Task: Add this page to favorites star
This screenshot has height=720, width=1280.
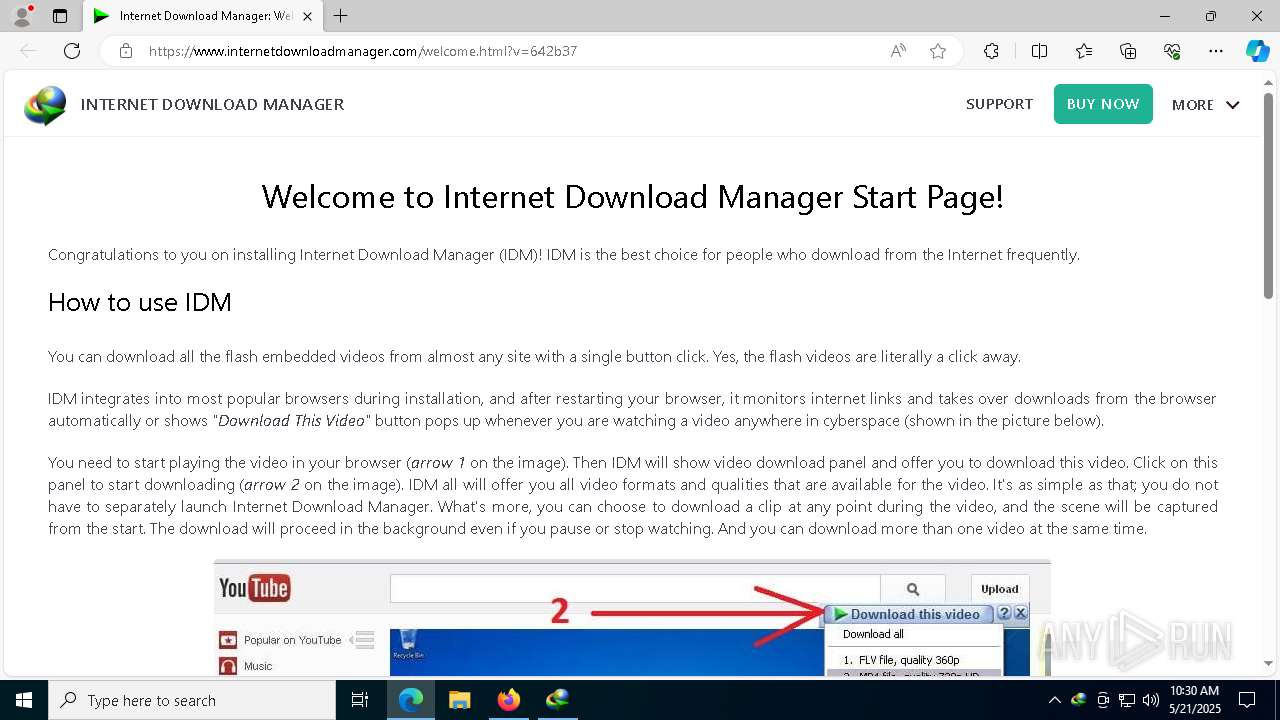Action: pos(938,51)
